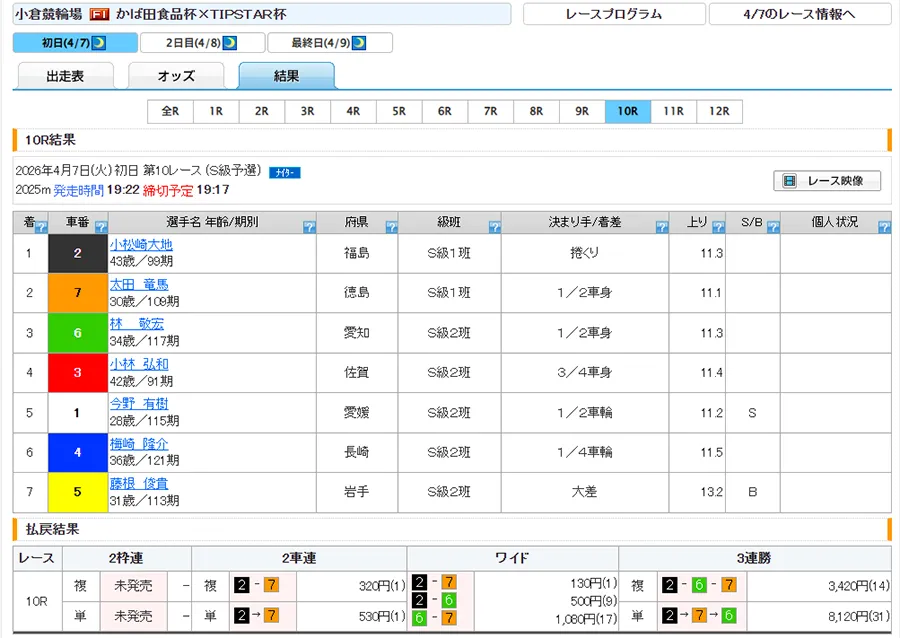This screenshot has width=900, height=638.
Task: Open help icon for 選手名 年齢/期別 column
Action: [x=308, y=228]
